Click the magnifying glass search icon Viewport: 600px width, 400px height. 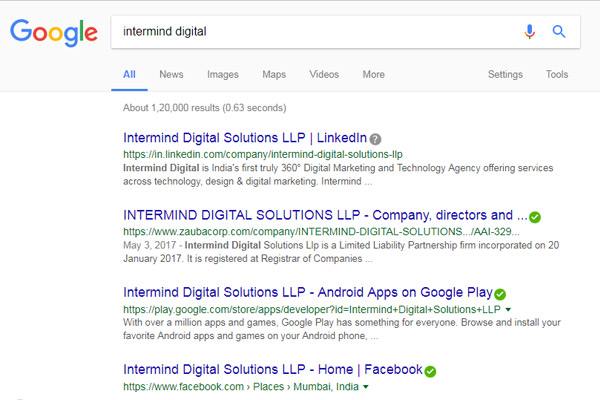click(x=559, y=31)
